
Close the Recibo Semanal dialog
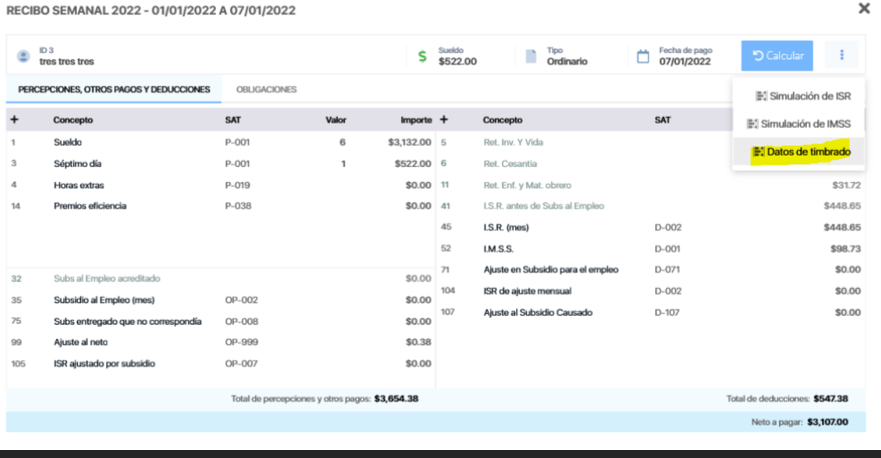(864, 9)
